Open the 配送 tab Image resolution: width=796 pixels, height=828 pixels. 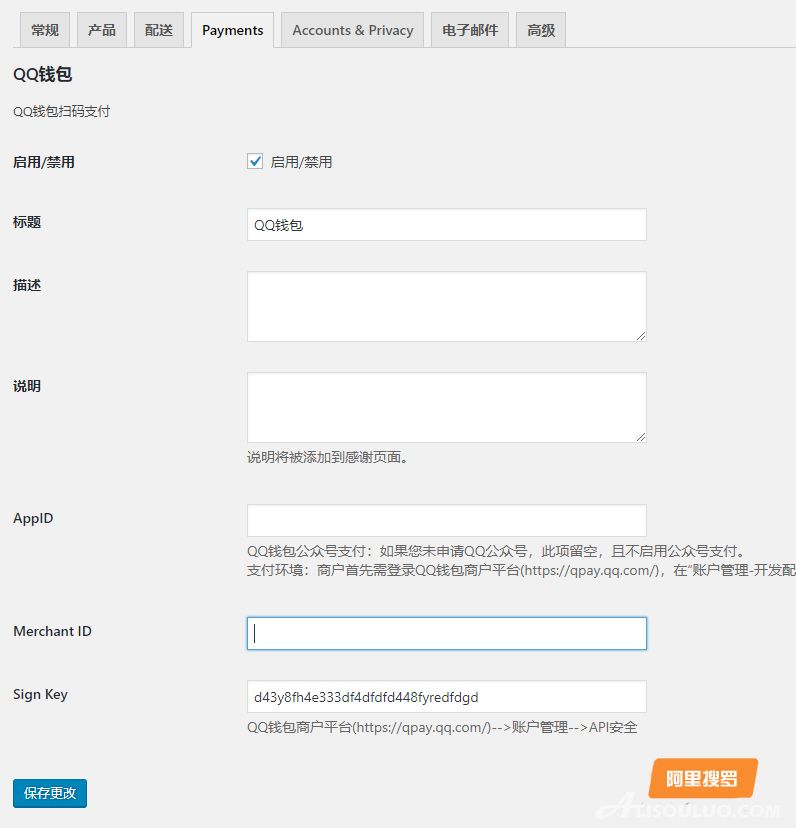159,30
